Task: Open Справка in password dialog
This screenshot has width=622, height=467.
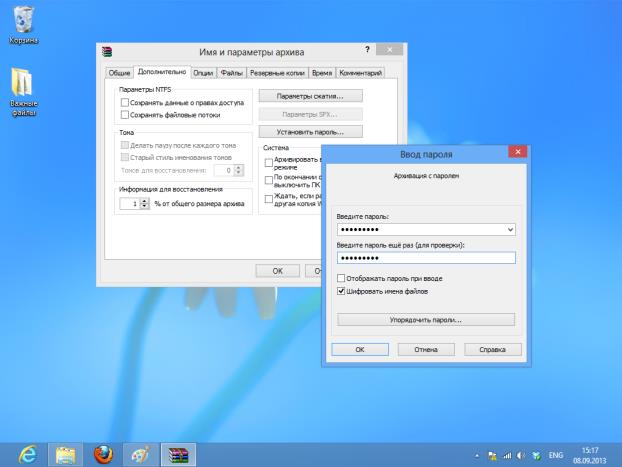Action: 492,350
